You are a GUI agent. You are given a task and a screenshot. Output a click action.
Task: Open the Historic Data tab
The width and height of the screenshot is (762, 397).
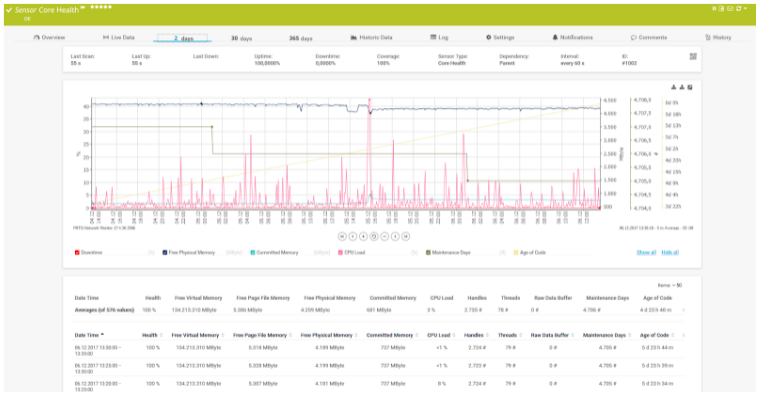[x=371, y=37]
